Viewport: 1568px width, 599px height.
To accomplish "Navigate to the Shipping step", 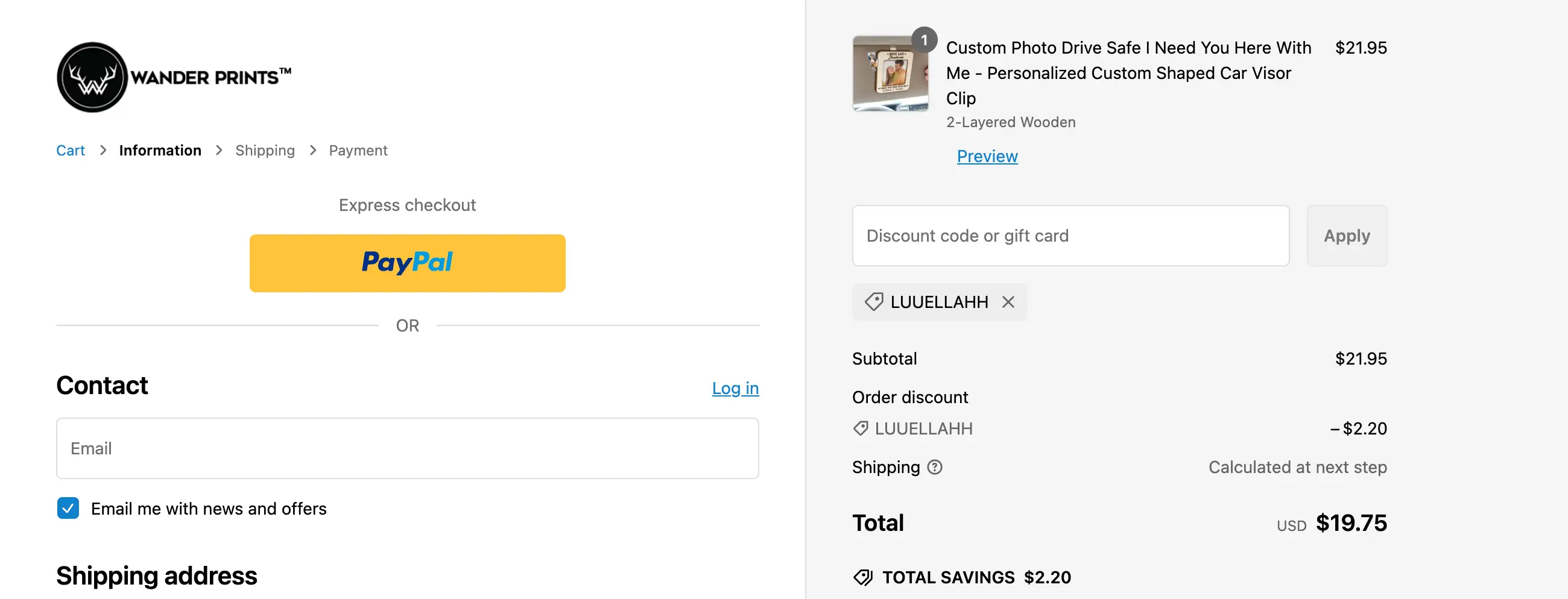I will [265, 150].
